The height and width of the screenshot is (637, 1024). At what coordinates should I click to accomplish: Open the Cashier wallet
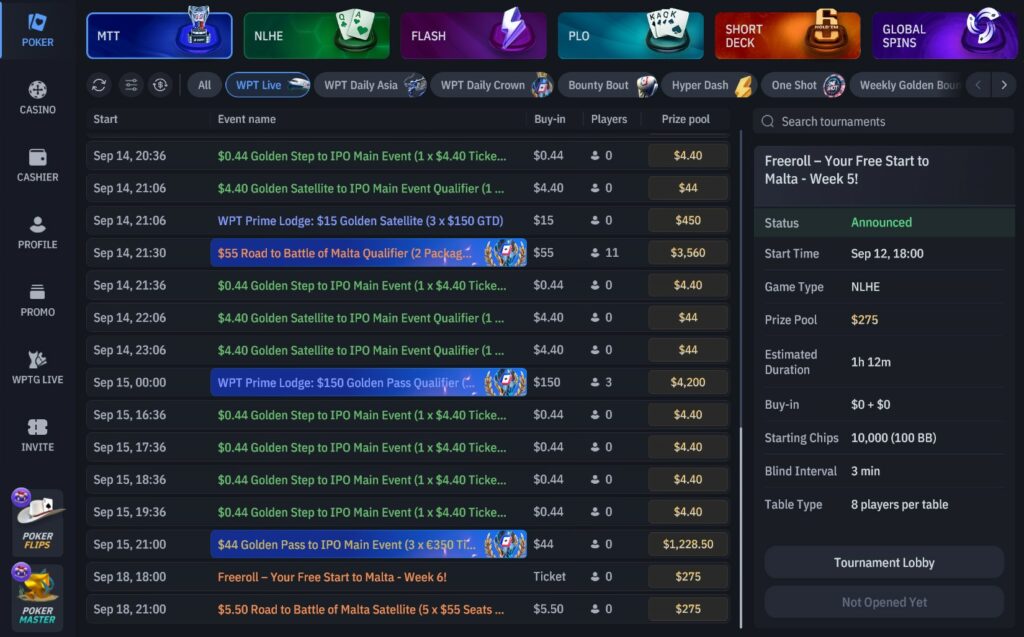38,165
